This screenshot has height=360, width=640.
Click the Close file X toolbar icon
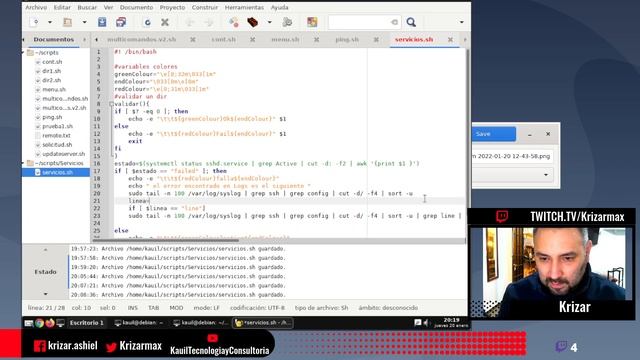pyautogui.click(x=165, y=22)
